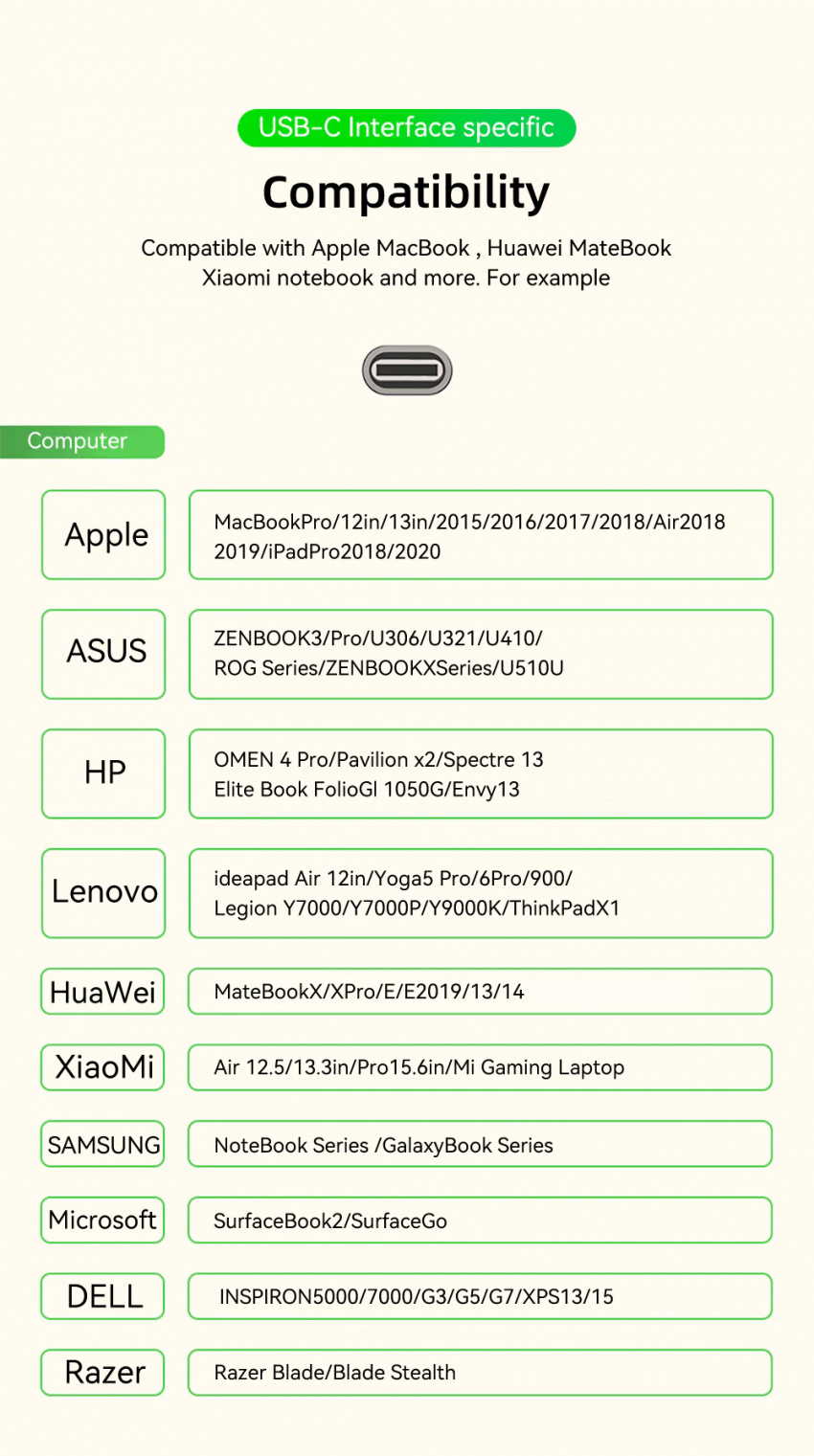Click '2019/iPadPro2018/2020' text

click(x=328, y=551)
